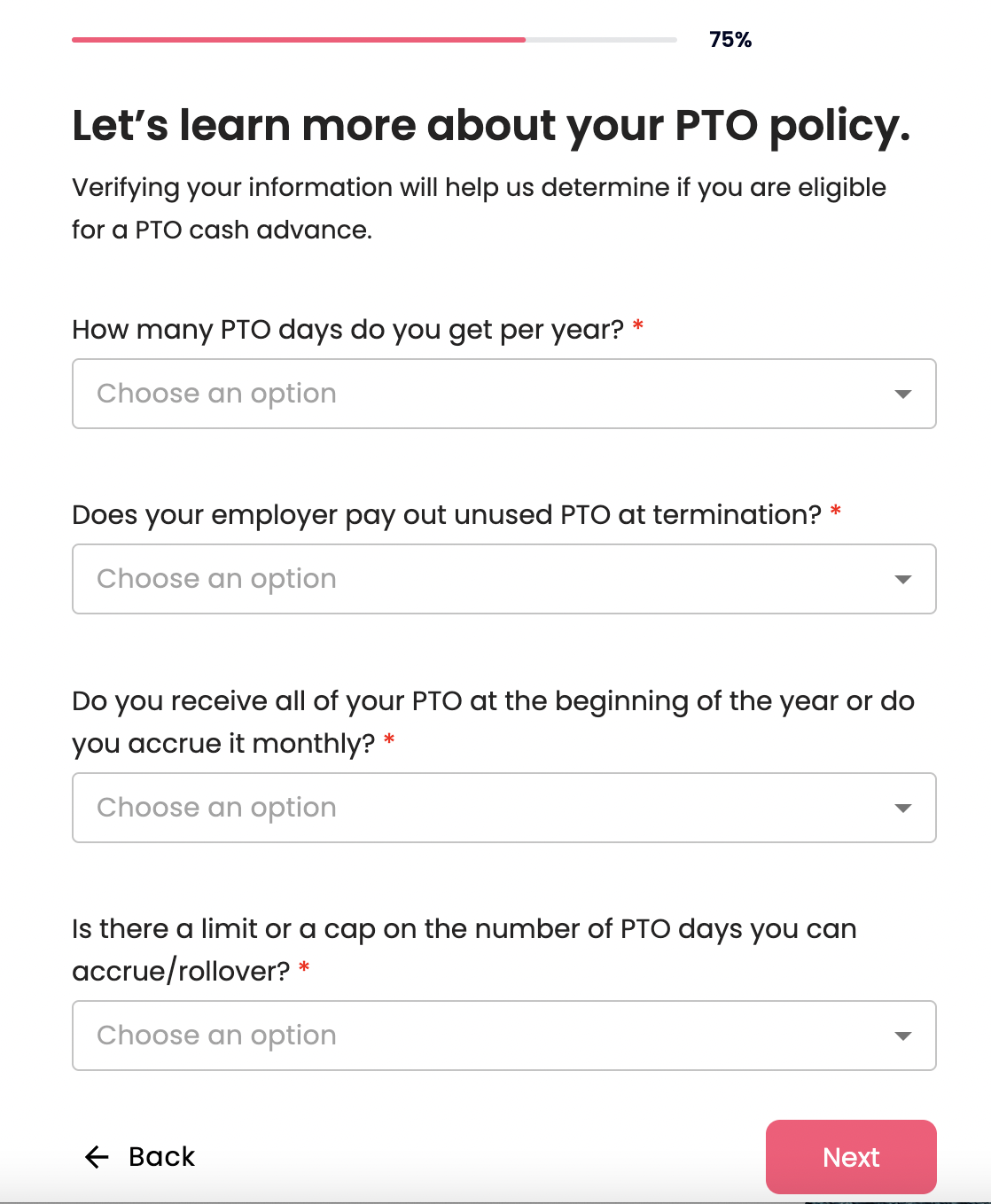
Task: Click the "Do you receive all of your PTO" label
Action: tap(493, 722)
